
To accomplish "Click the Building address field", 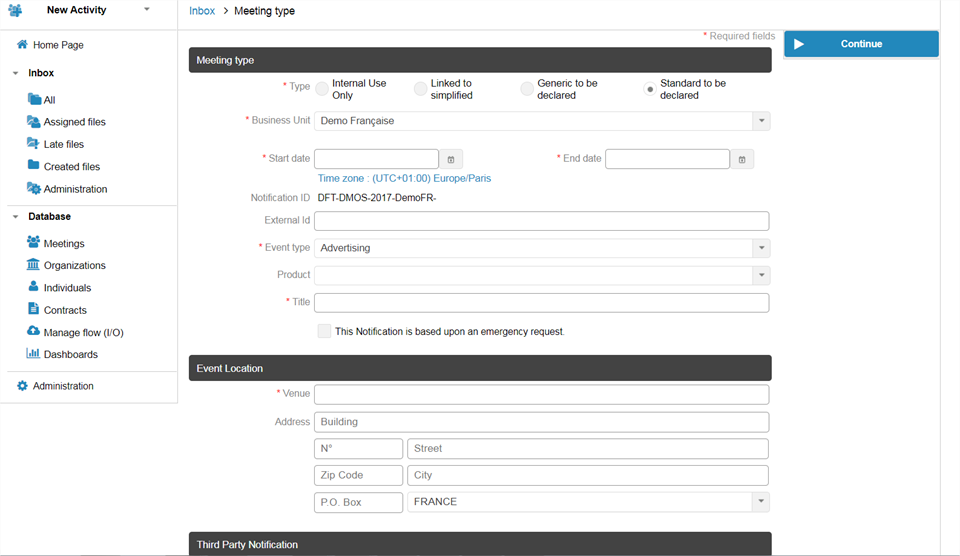I will (541, 422).
